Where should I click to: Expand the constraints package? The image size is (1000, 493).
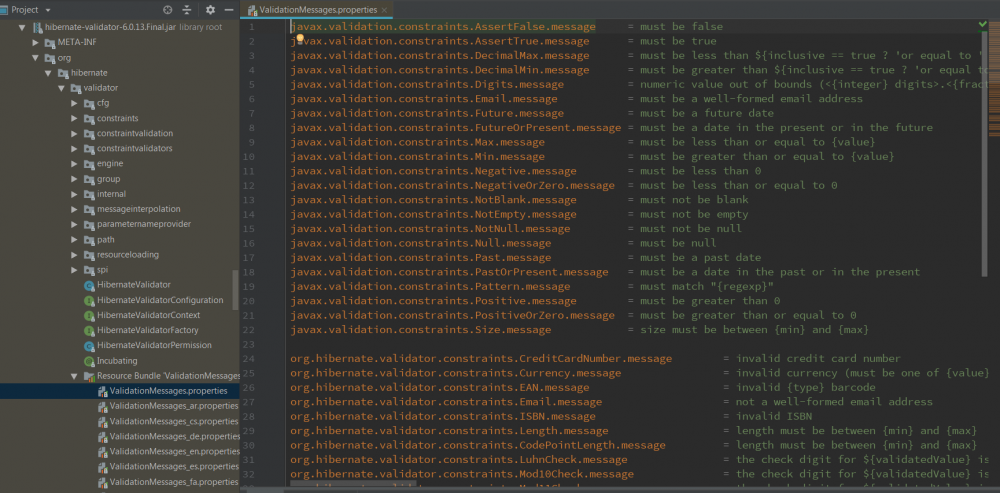[x=74, y=118]
